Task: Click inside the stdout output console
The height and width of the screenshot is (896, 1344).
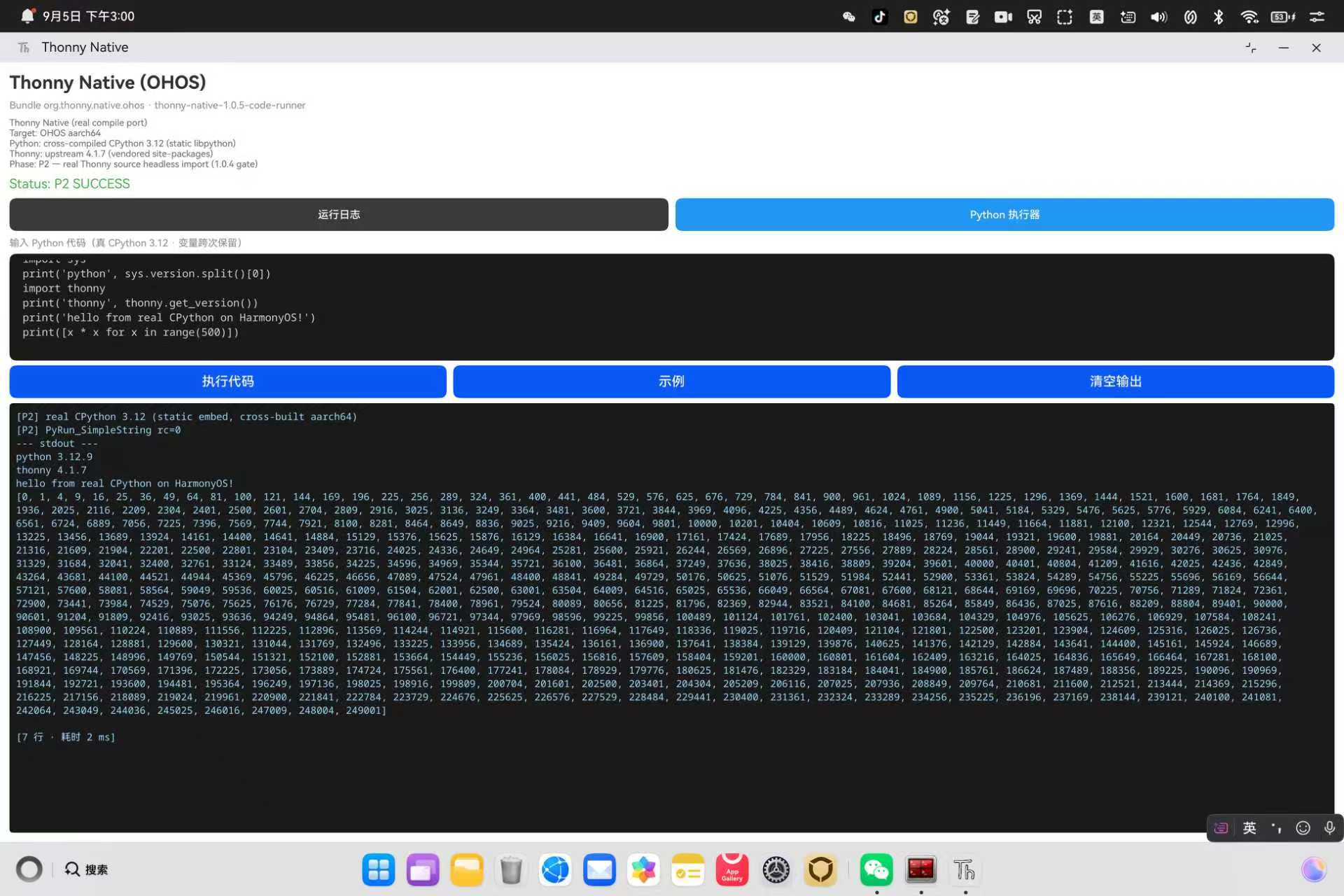Action: pyautogui.click(x=672, y=617)
